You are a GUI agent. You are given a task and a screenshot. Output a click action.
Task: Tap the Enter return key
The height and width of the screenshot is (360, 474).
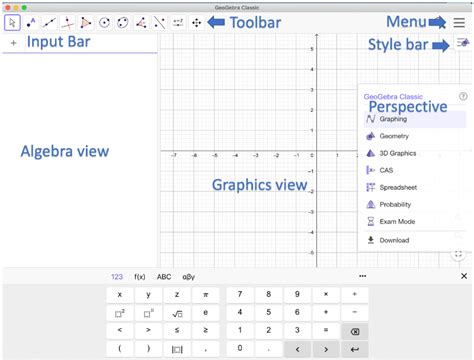355,349
